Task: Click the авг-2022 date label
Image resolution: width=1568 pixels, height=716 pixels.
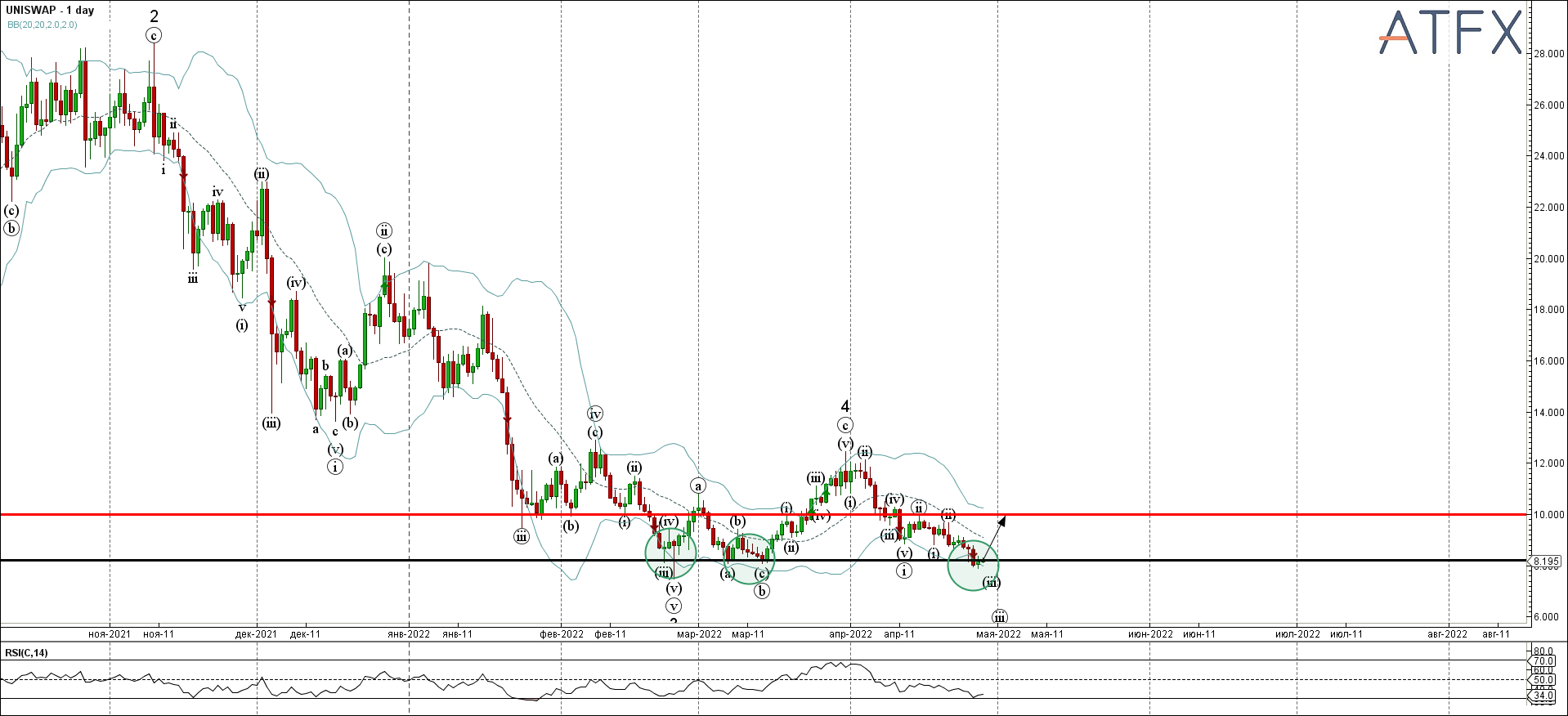Action: point(1448,634)
